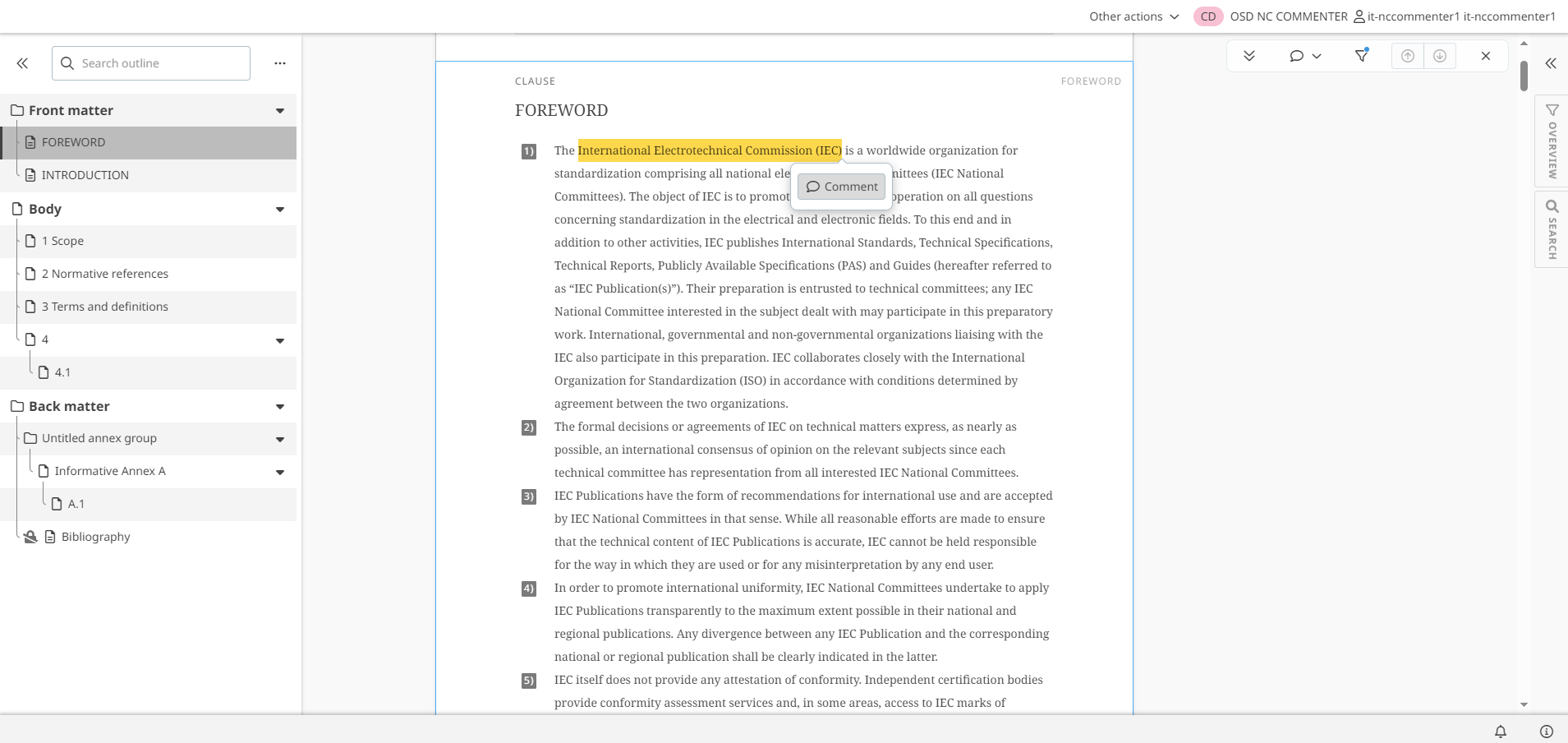Close the comments toolbar
The image size is (1568, 743).
point(1486,56)
